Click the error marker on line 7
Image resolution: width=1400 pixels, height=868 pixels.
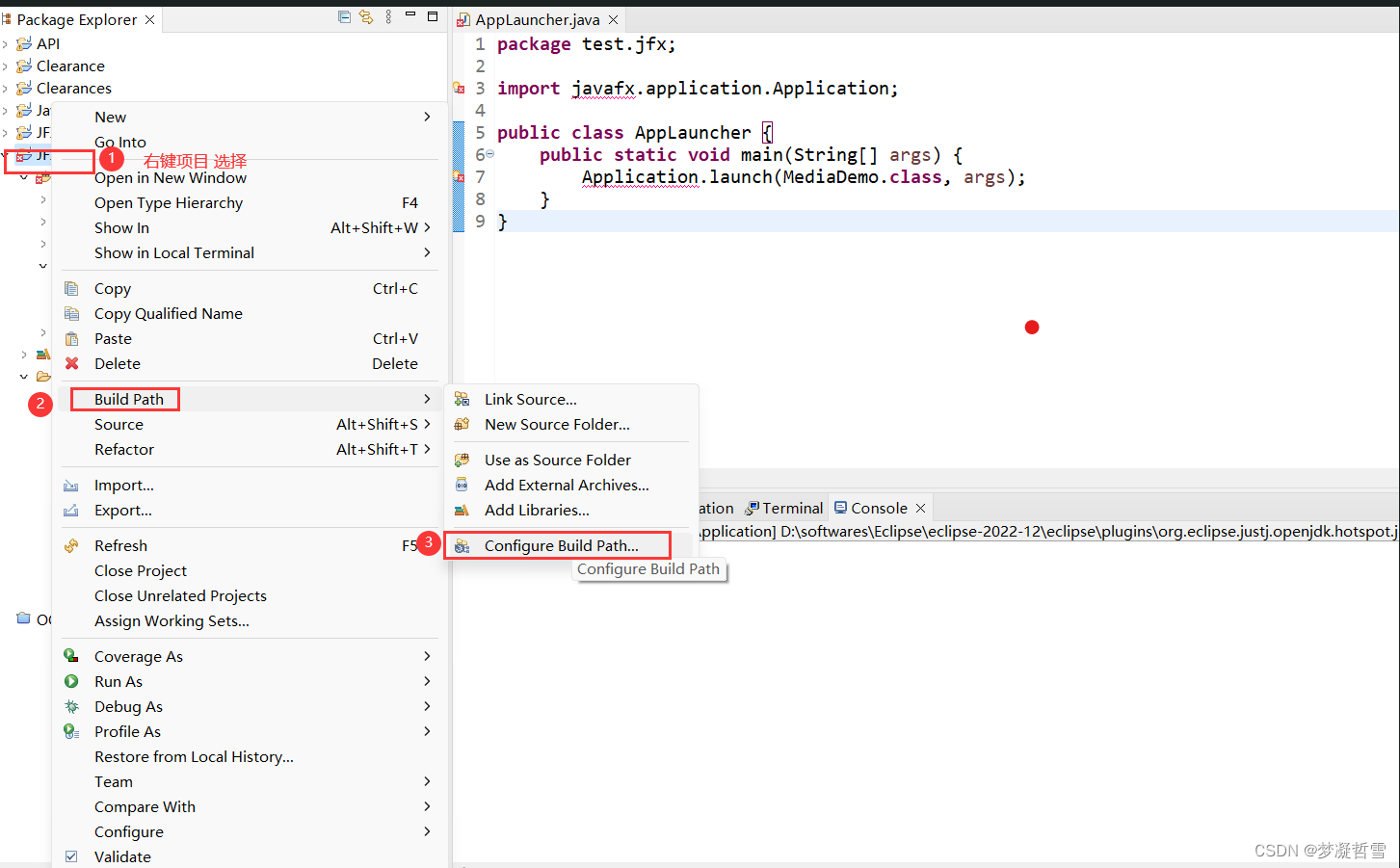tap(459, 177)
